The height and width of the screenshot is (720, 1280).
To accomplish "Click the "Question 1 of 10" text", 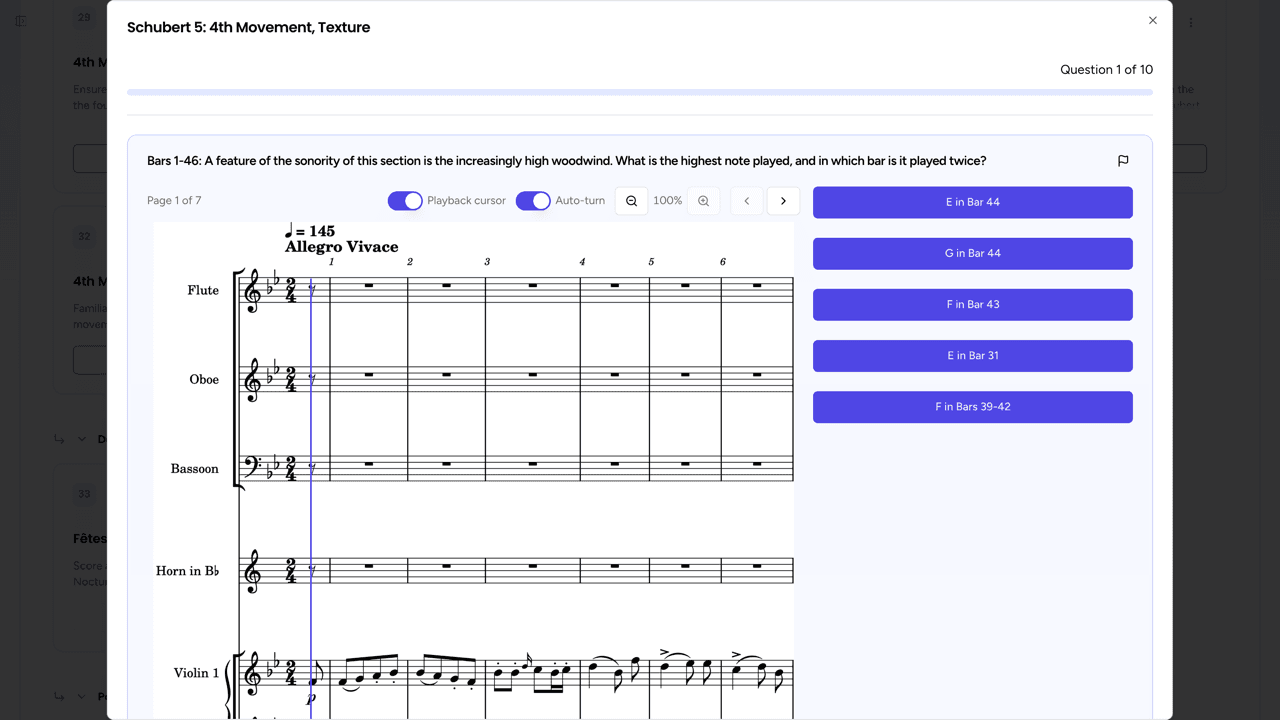I will (1106, 70).
